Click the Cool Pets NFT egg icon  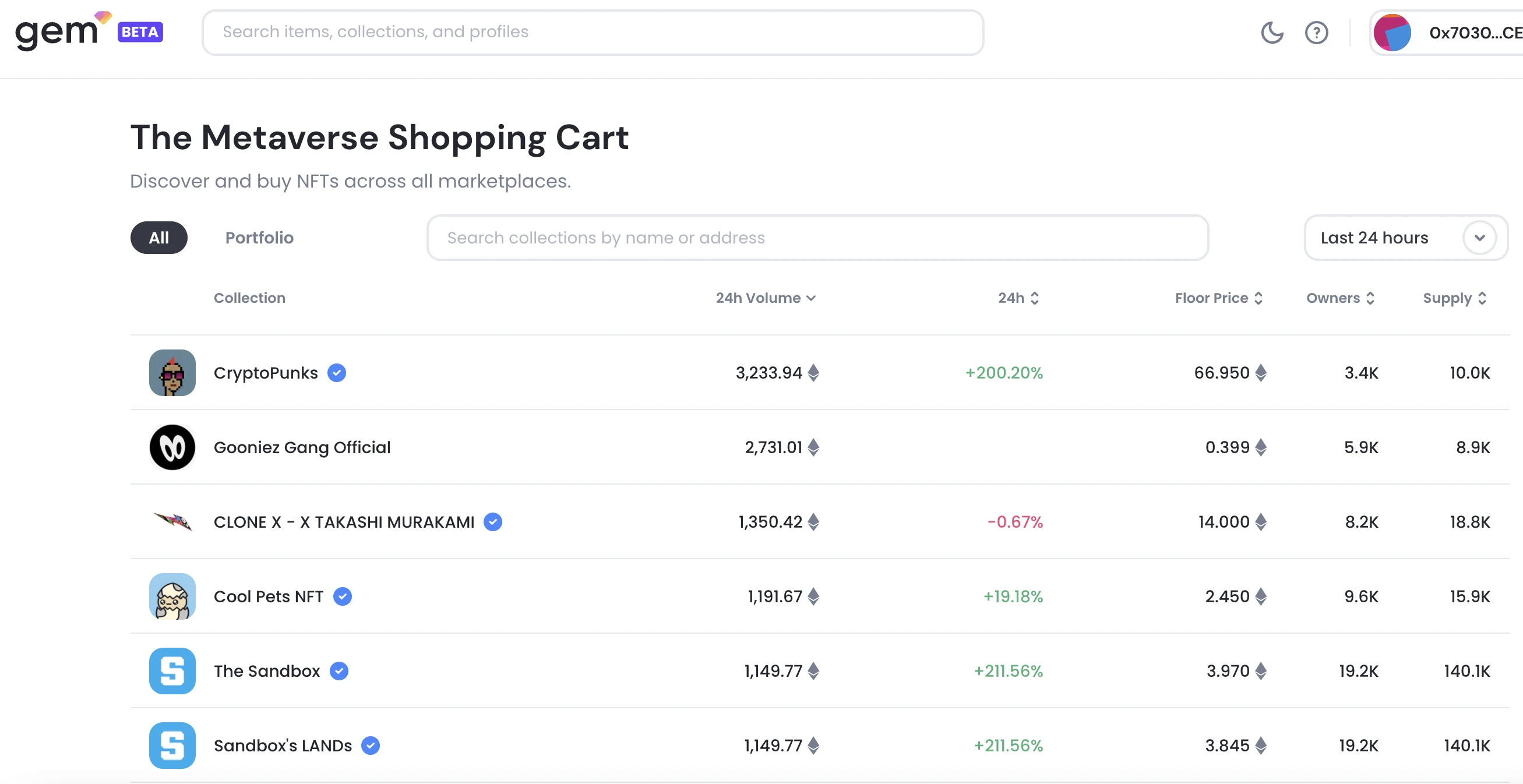point(172,596)
